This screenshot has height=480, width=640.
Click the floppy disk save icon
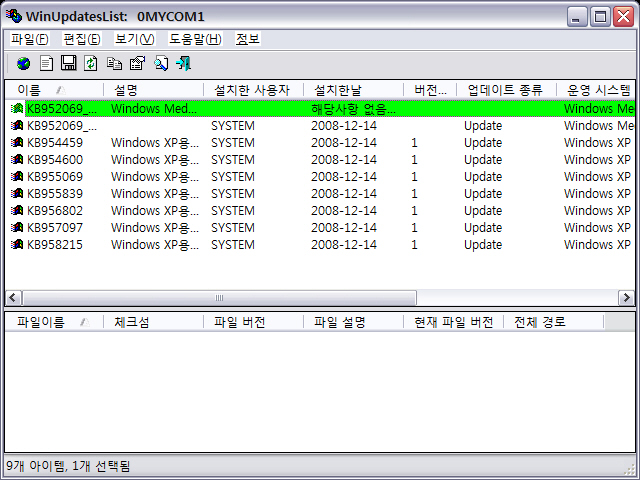point(69,63)
